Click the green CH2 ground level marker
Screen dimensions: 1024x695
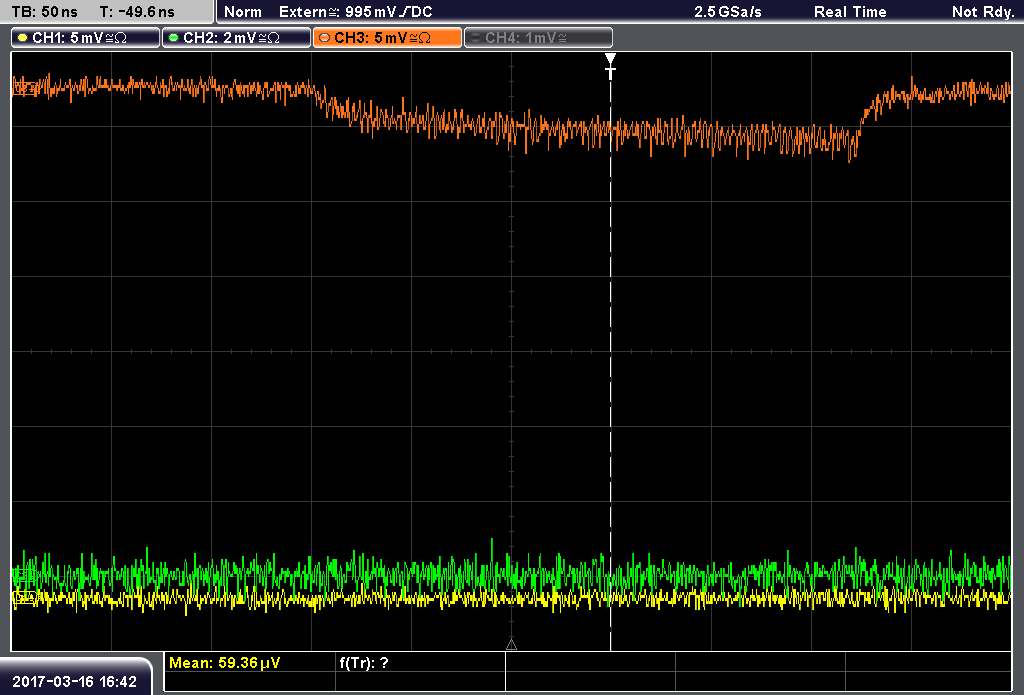24,575
